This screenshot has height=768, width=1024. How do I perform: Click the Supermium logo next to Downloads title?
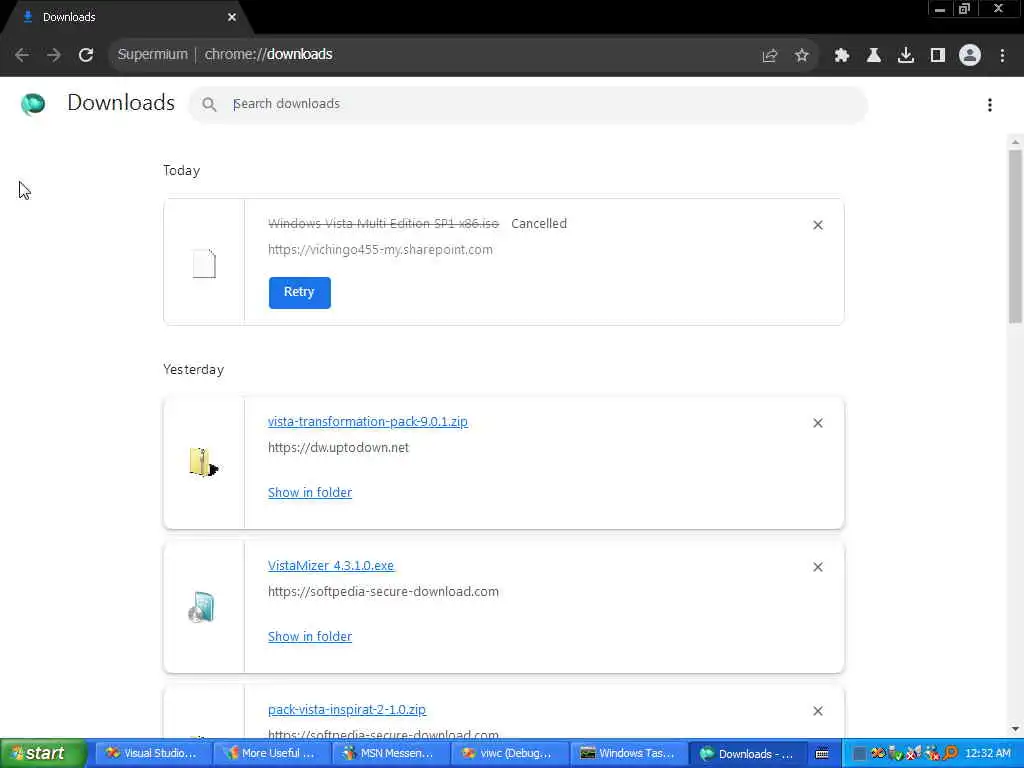coord(33,104)
